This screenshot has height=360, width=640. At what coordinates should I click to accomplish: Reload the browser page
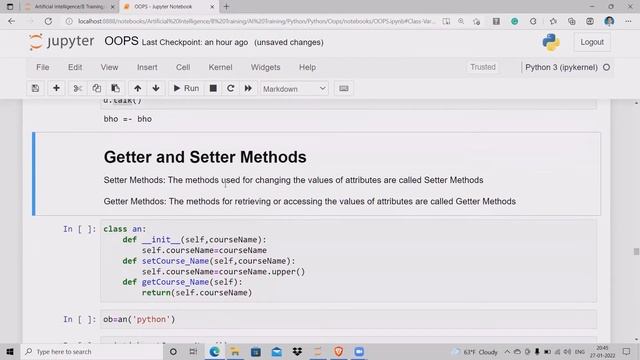point(48,21)
